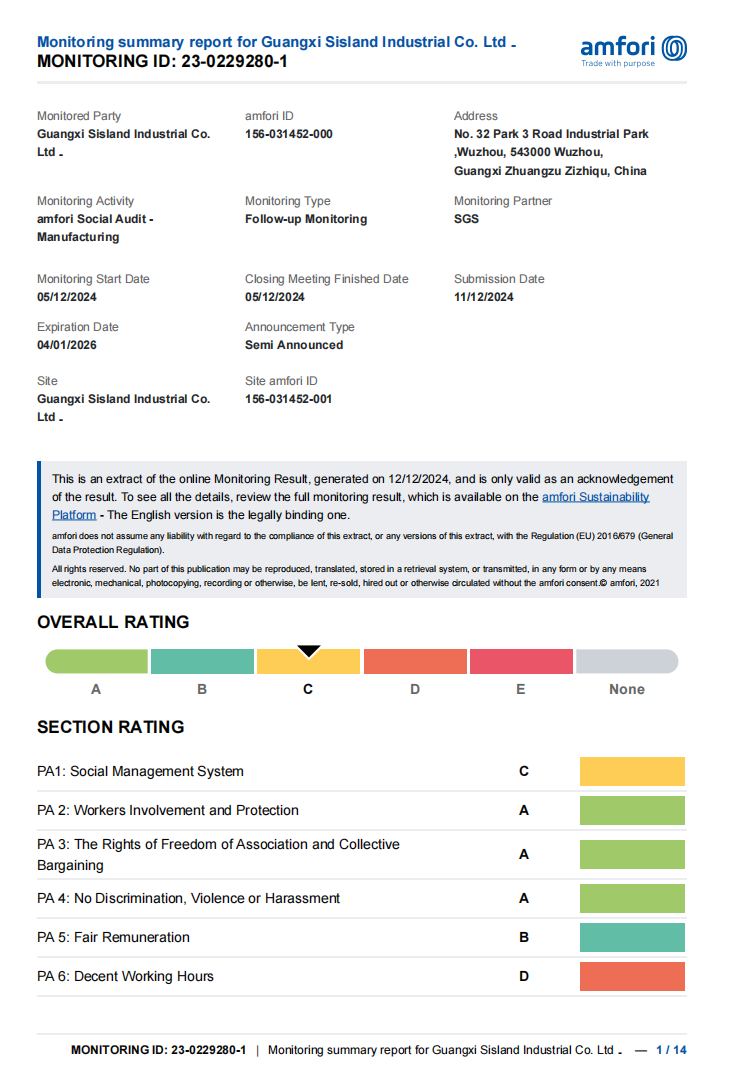Click PA 5: Fair Remuneration label
The height and width of the screenshot is (1071, 744).
point(113,937)
